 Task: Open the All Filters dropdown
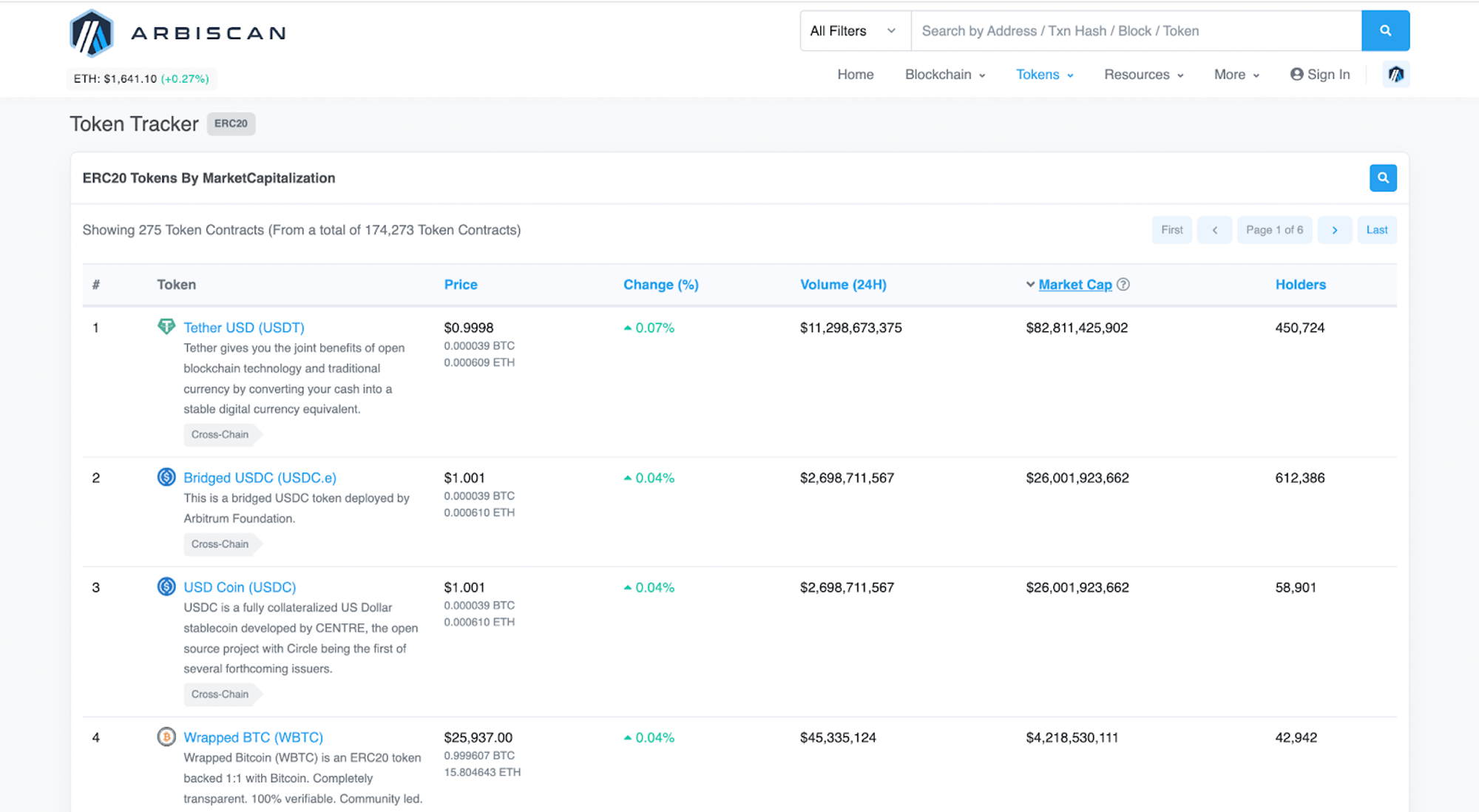[854, 31]
